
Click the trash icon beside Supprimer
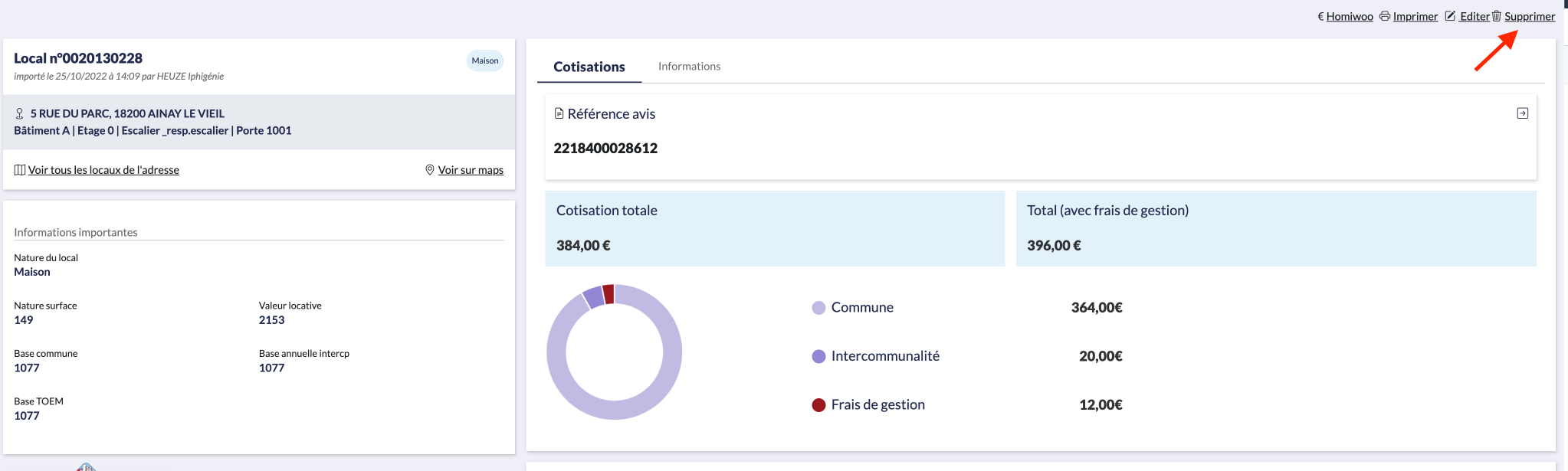click(1496, 16)
